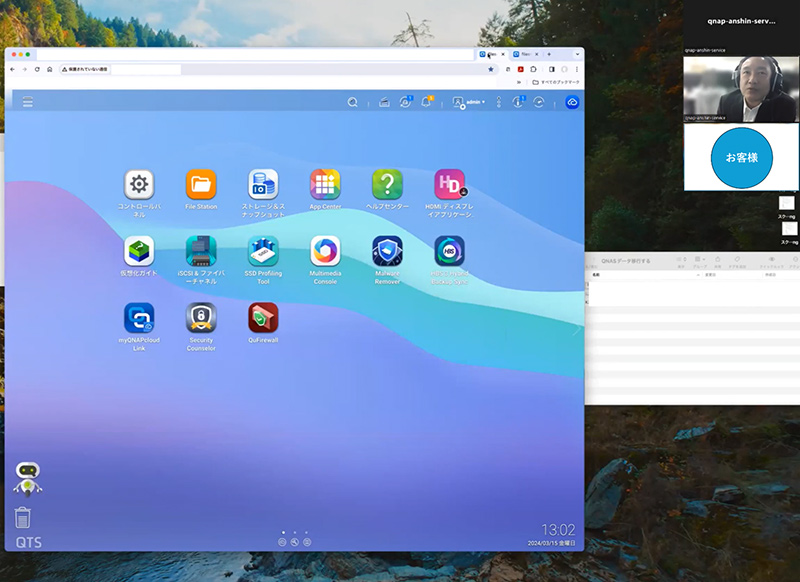Click the お客様 participant tile
The height and width of the screenshot is (582, 800).
tap(741, 157)
